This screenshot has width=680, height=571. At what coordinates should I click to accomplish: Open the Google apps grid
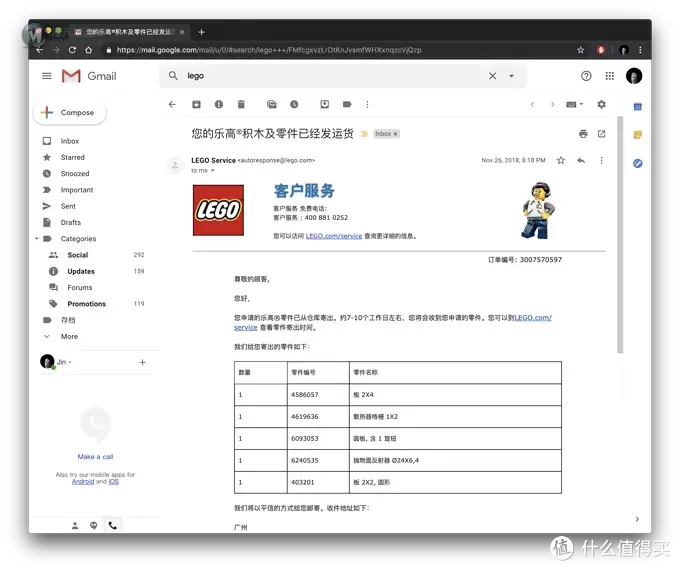(610, 76)
